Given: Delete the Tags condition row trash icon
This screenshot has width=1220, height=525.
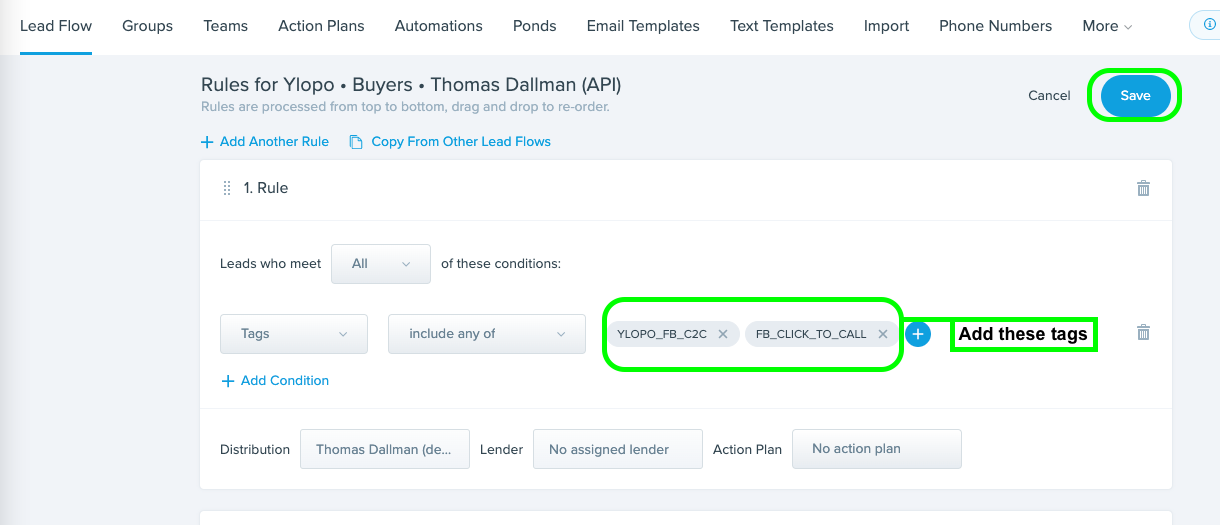Looking at the screenshot, I should (x=1143, y=333).
